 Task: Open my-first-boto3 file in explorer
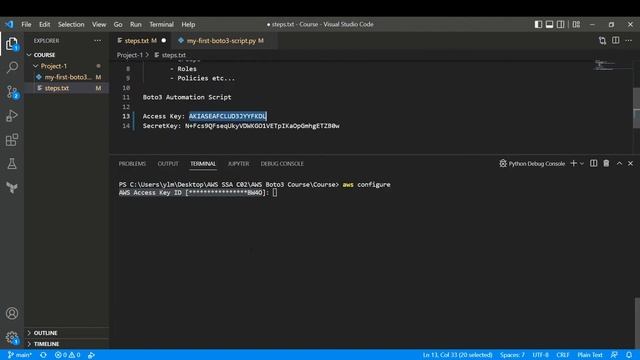click(x=67, y=77)
